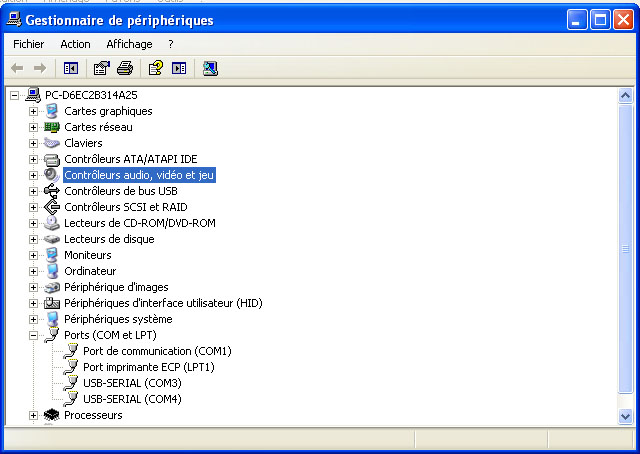This screenshot has width=640, height=454.
Task: Open the Action menu
Action: tap(76, 44)
